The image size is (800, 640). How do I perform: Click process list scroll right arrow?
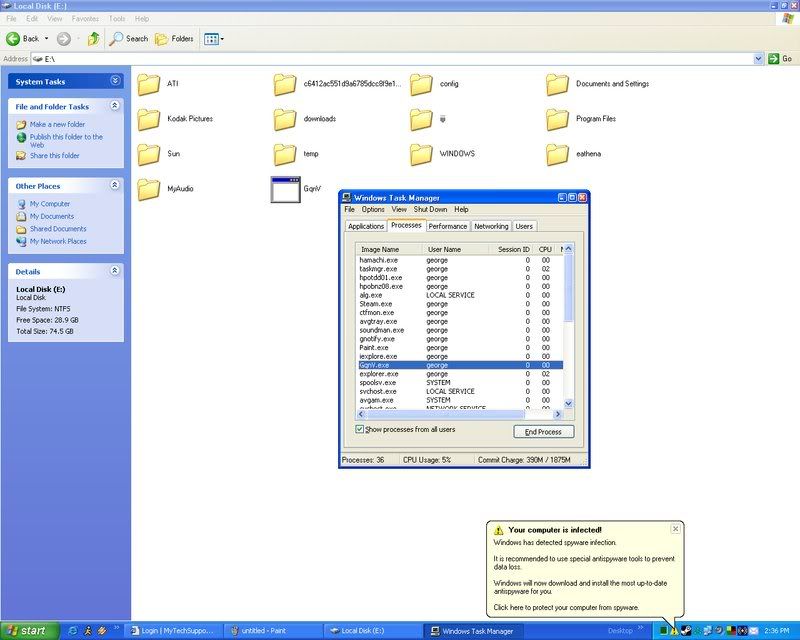558,414
